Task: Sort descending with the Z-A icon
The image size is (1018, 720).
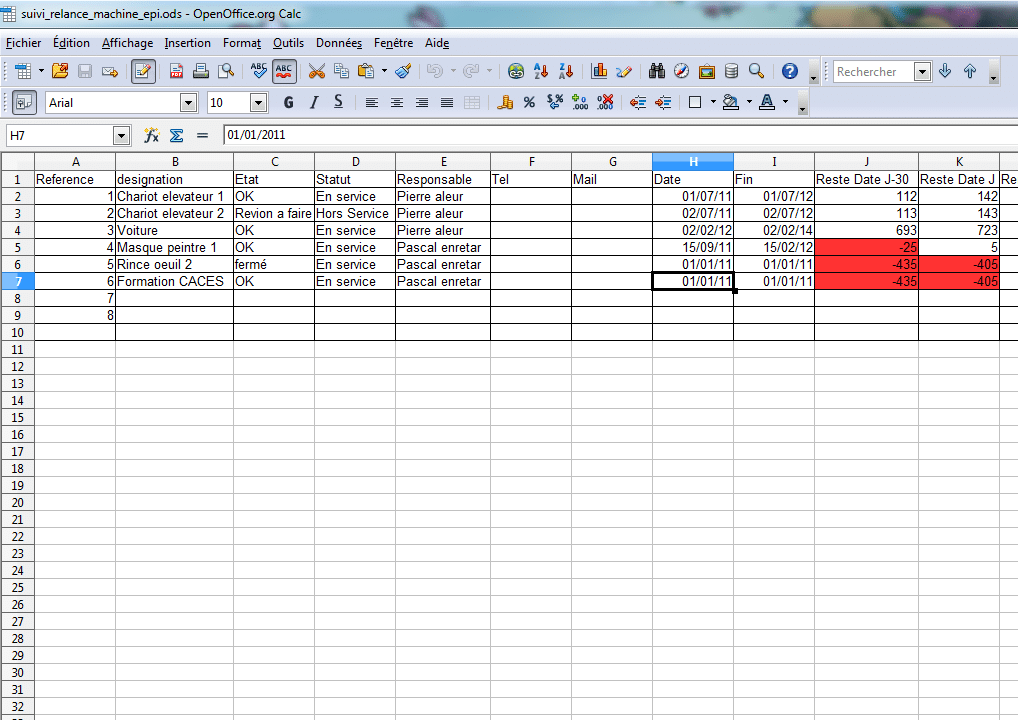Action: coord(566,71)
